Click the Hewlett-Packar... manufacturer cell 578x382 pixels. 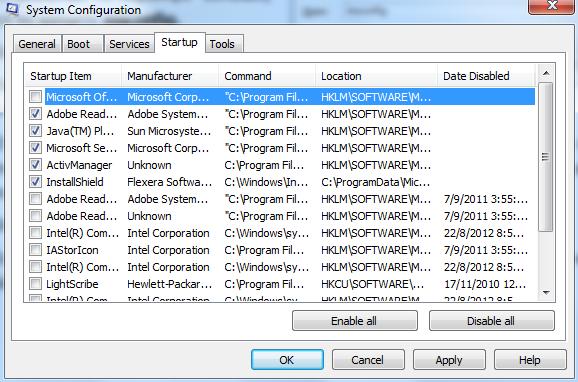pos(170,284)
